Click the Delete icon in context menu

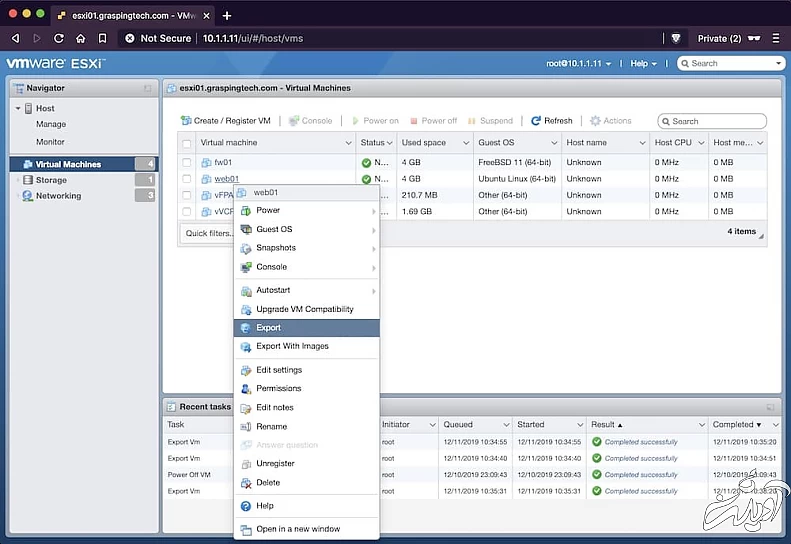coord(246,483)
